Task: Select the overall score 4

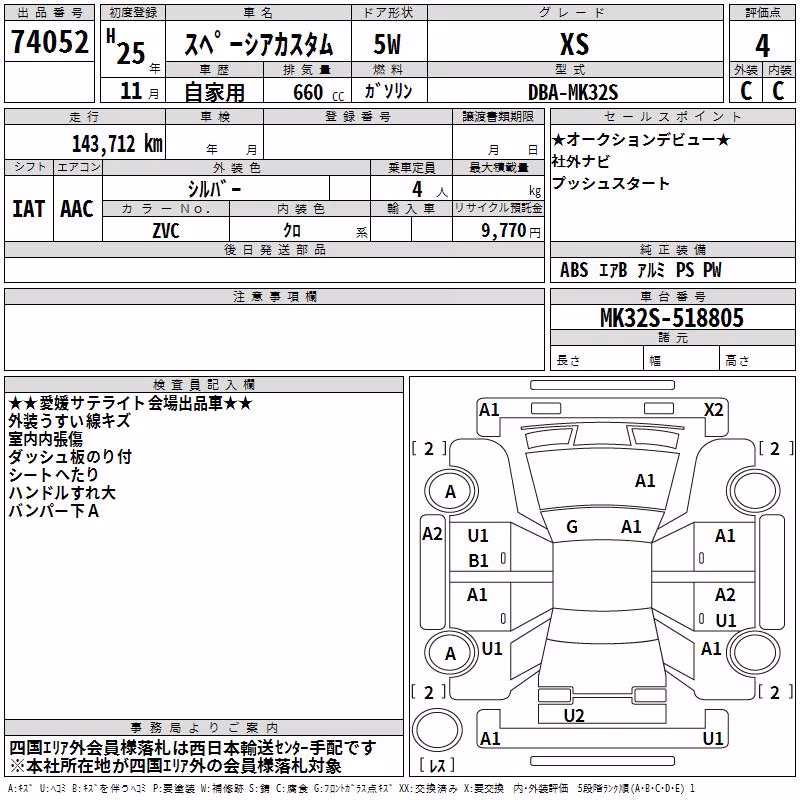Action: 762,45
